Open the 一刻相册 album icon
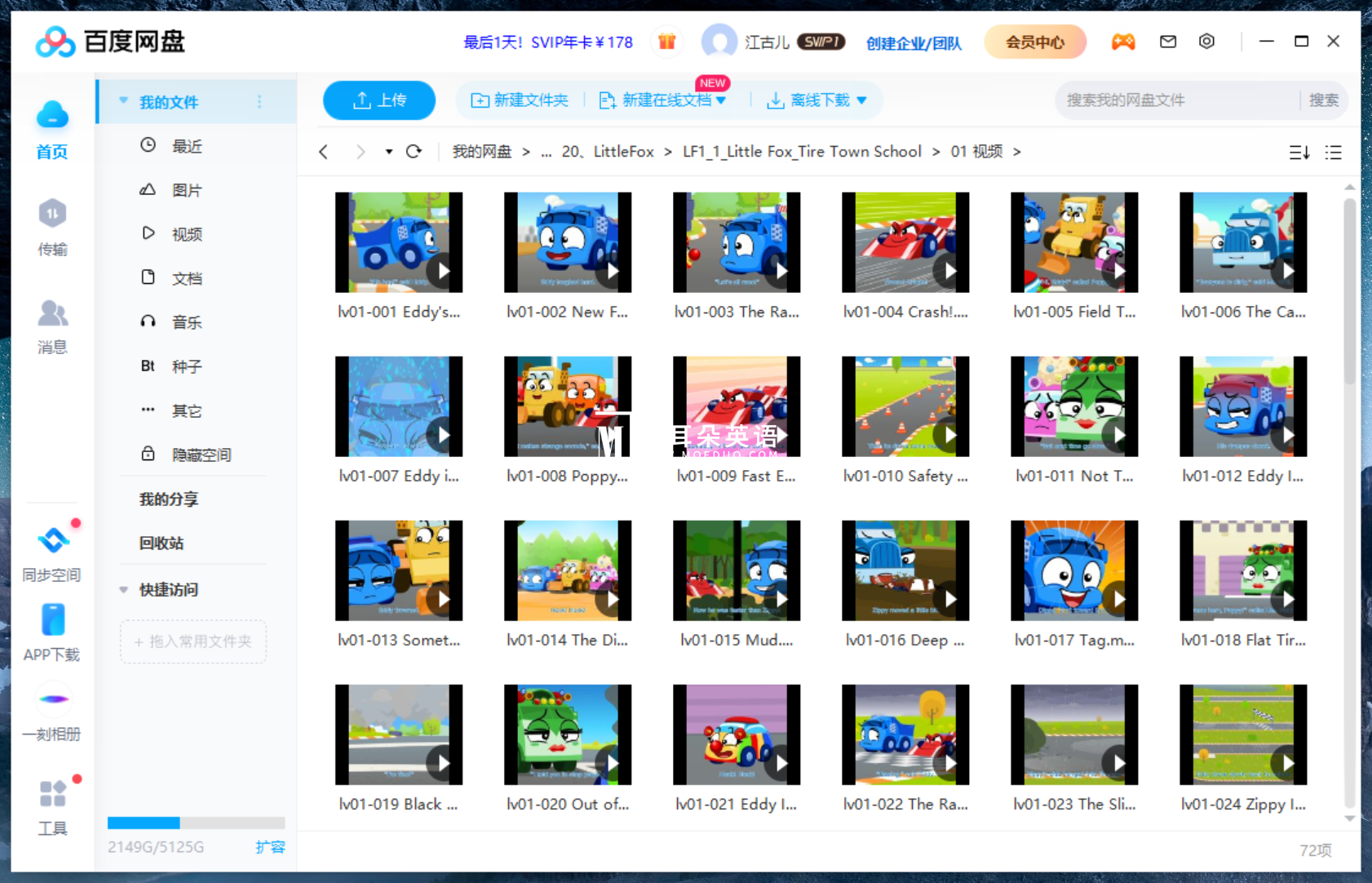 click(53, 699)
